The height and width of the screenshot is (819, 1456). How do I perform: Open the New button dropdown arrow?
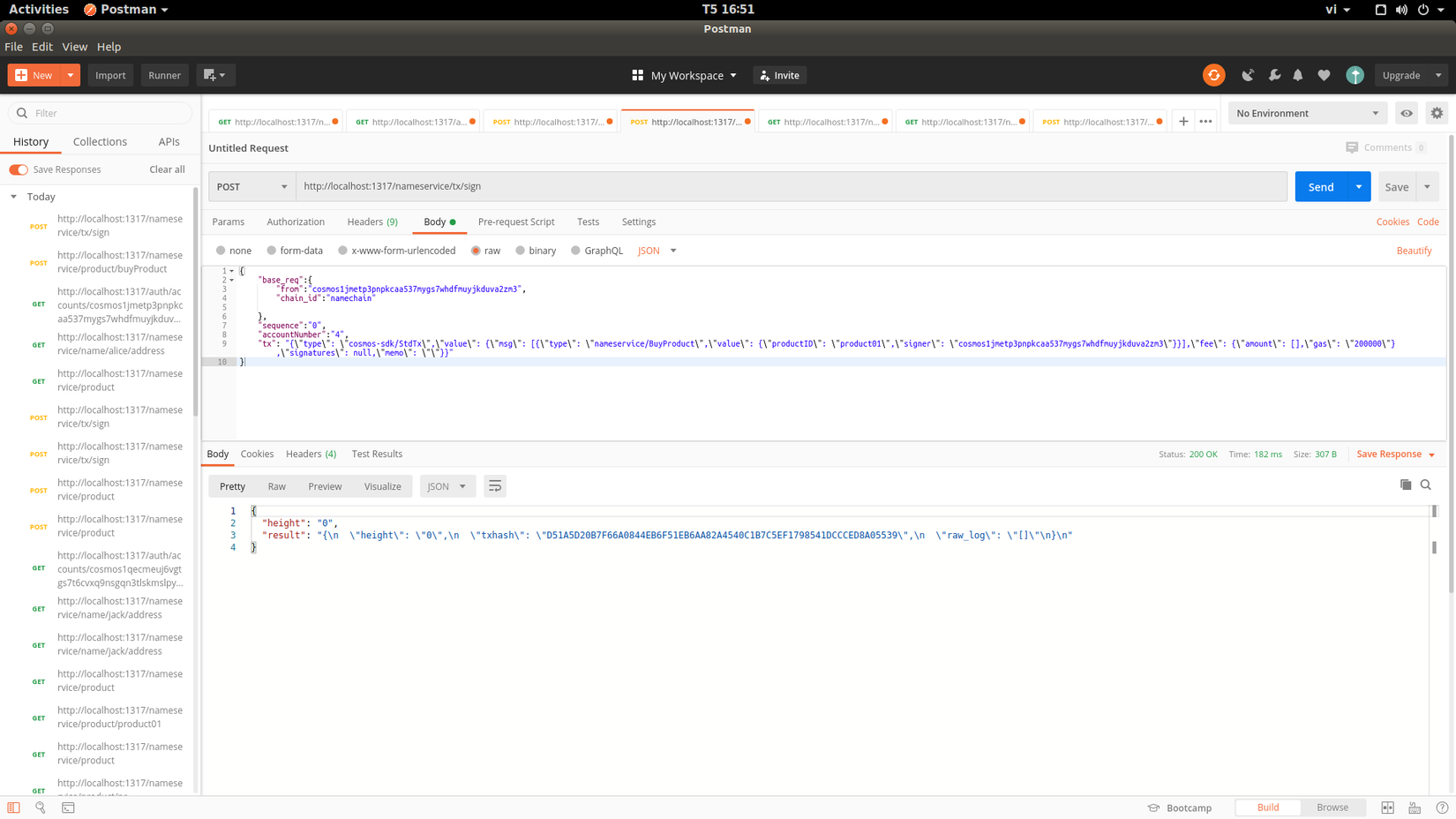click(x=71, y=75)
